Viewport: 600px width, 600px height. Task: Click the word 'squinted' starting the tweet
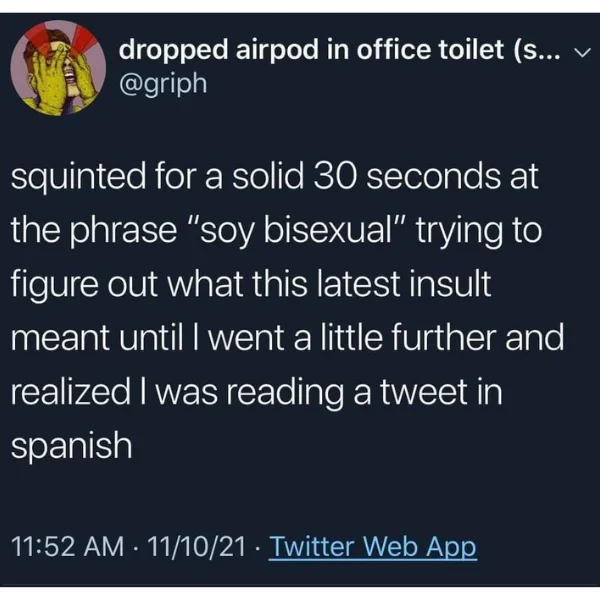click(78, 178)
